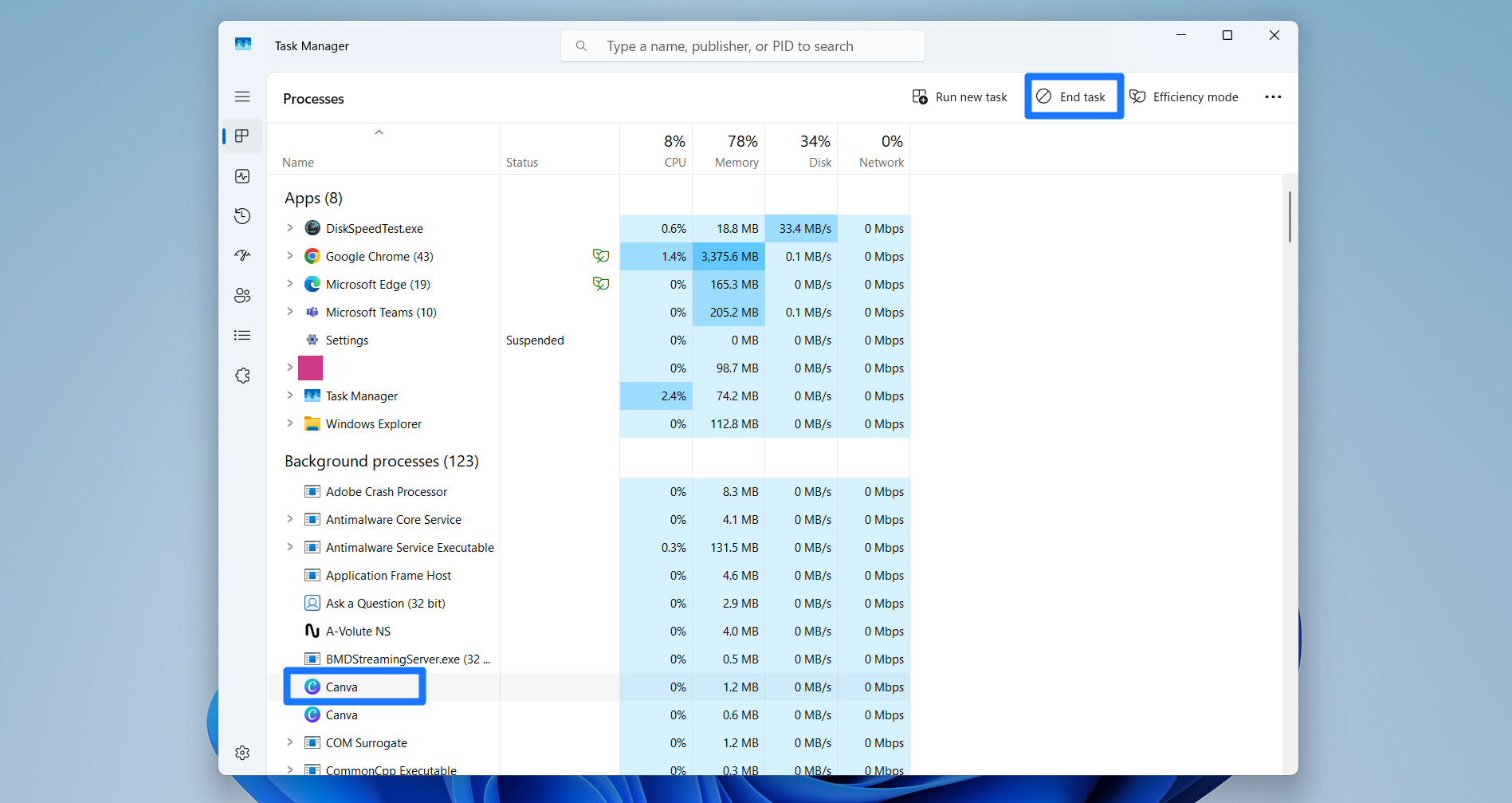Open the App history panel

[242, 215]
